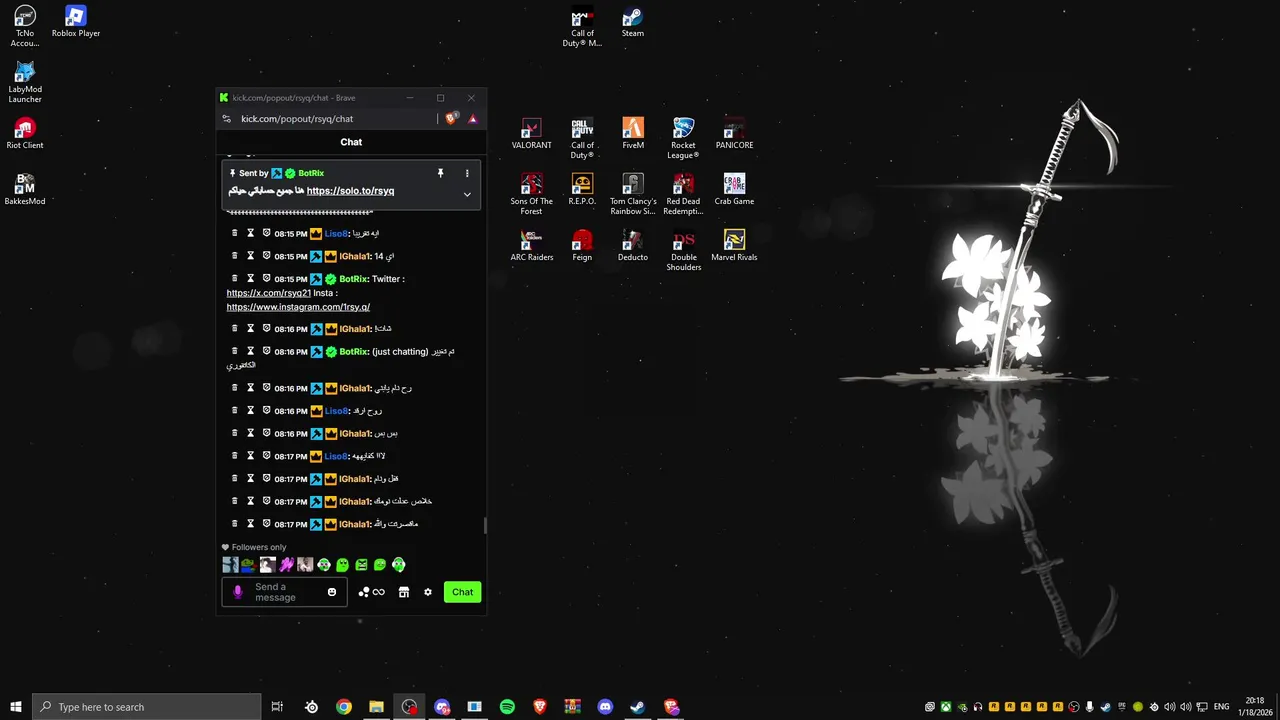Open the Windows Start button
This screenshot has height=720, width=1280.
16,707
